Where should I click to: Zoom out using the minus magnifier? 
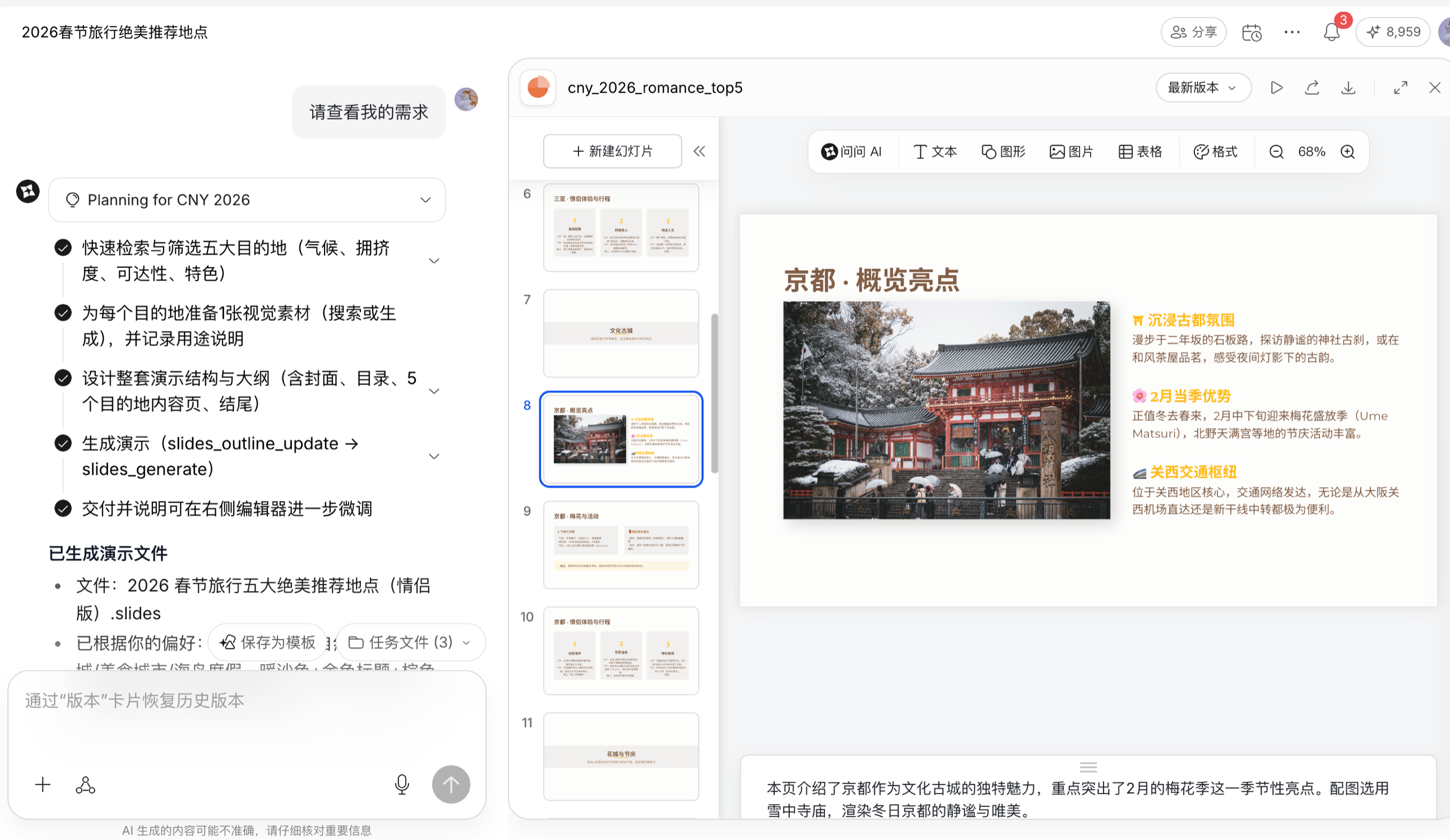(1276, 152)
